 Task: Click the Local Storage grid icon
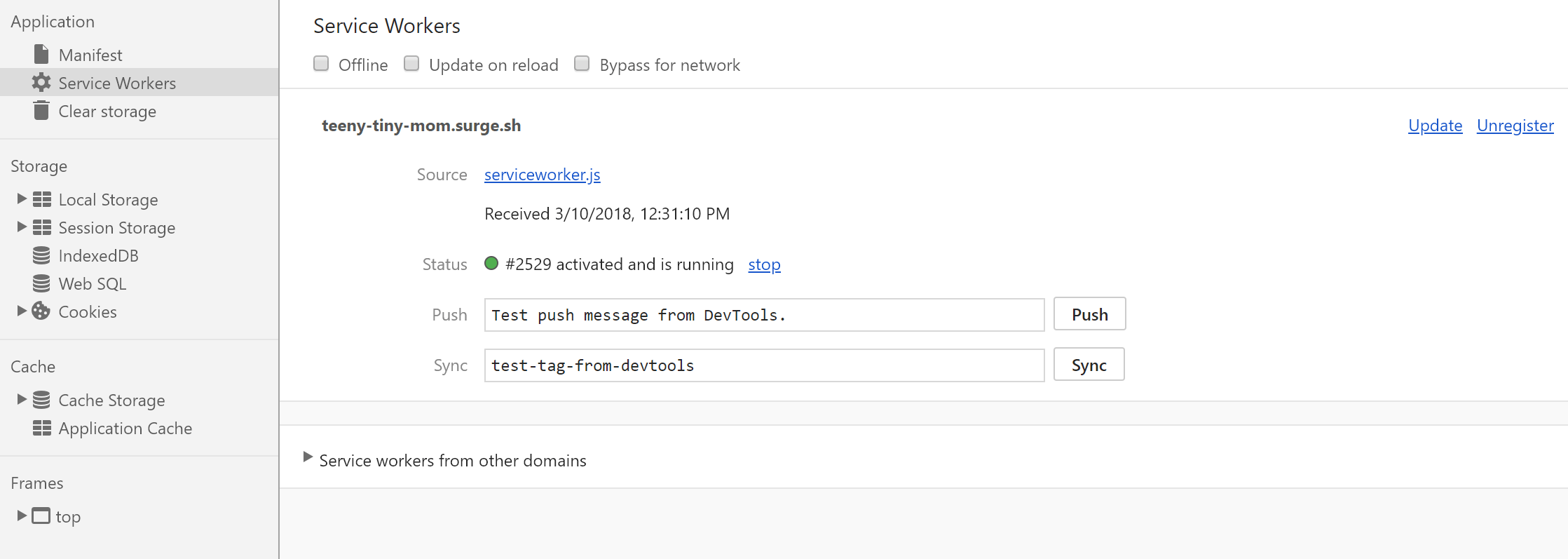[x=42, y=199]
